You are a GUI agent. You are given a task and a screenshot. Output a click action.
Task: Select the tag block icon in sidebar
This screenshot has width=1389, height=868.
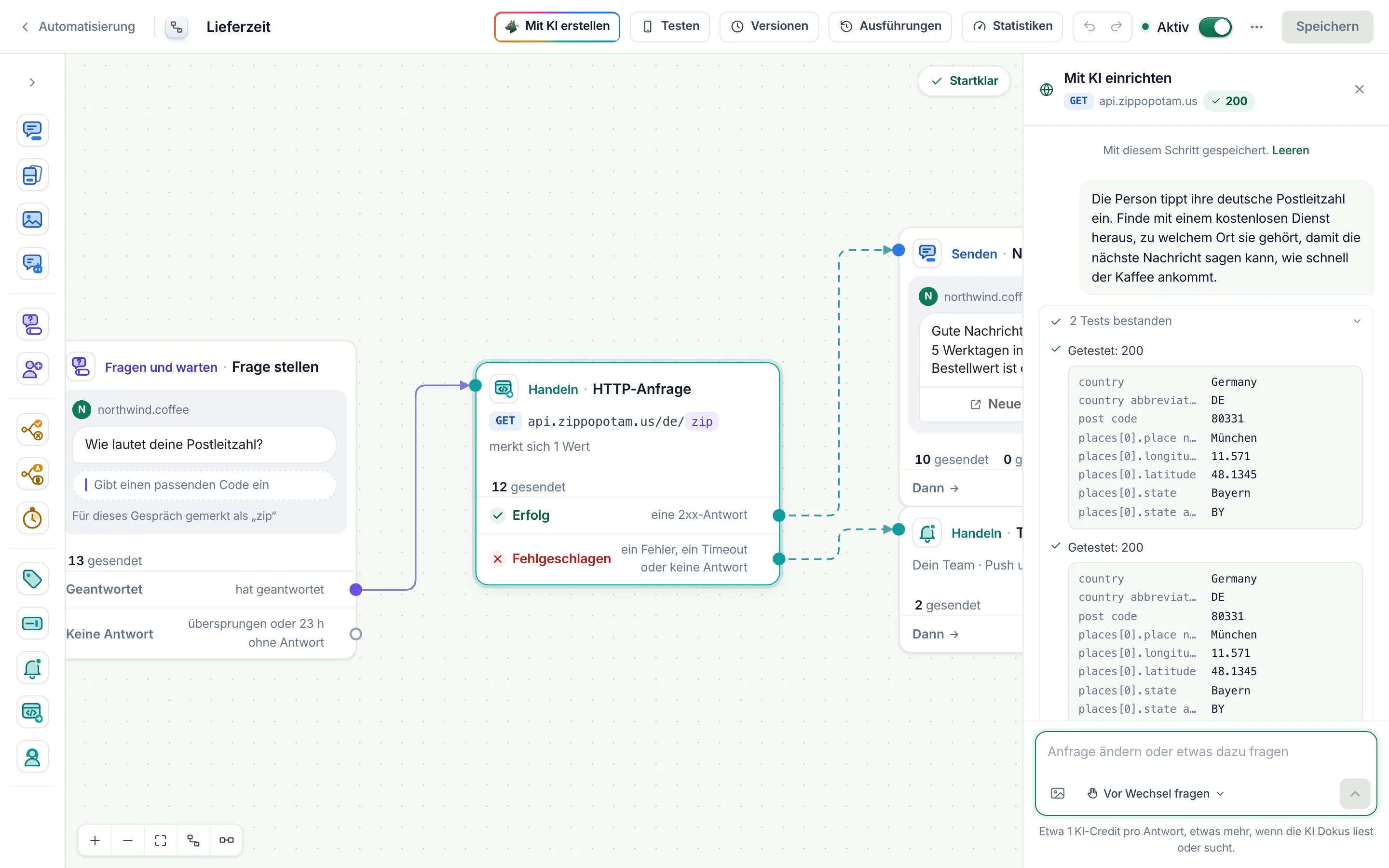pyautogui.click(x=32, y=579)
